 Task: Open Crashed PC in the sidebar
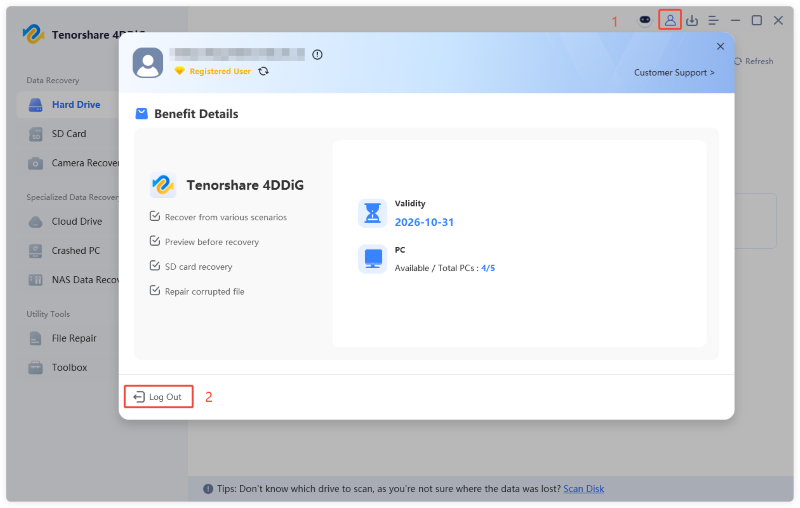pyautogui.click(x=68, y=250)
